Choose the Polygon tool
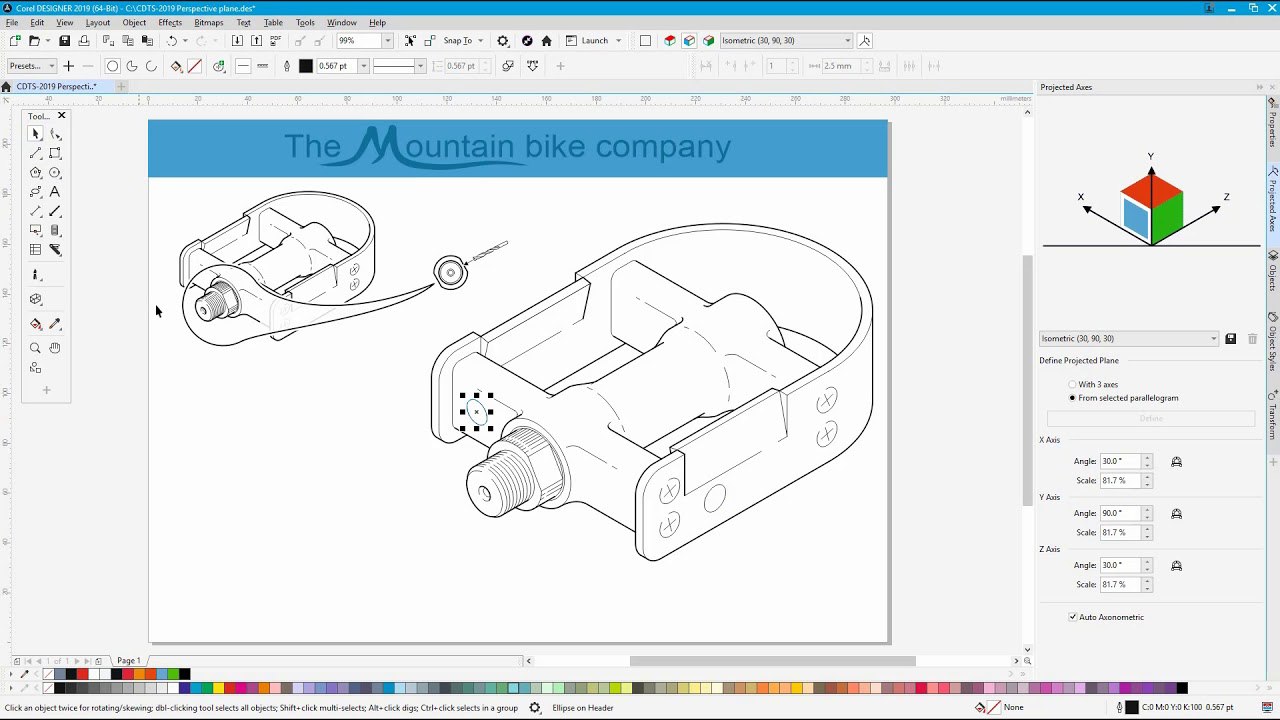The image size is (1280, 720). 36,173
